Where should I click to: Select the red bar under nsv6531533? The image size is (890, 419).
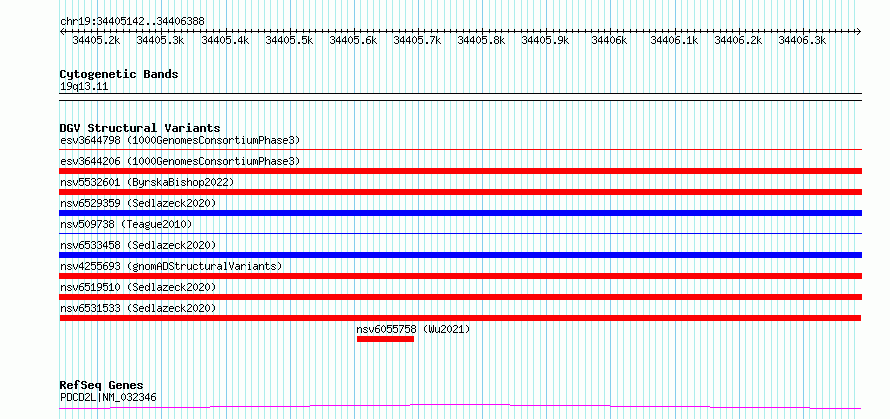(x=461, y=318)
